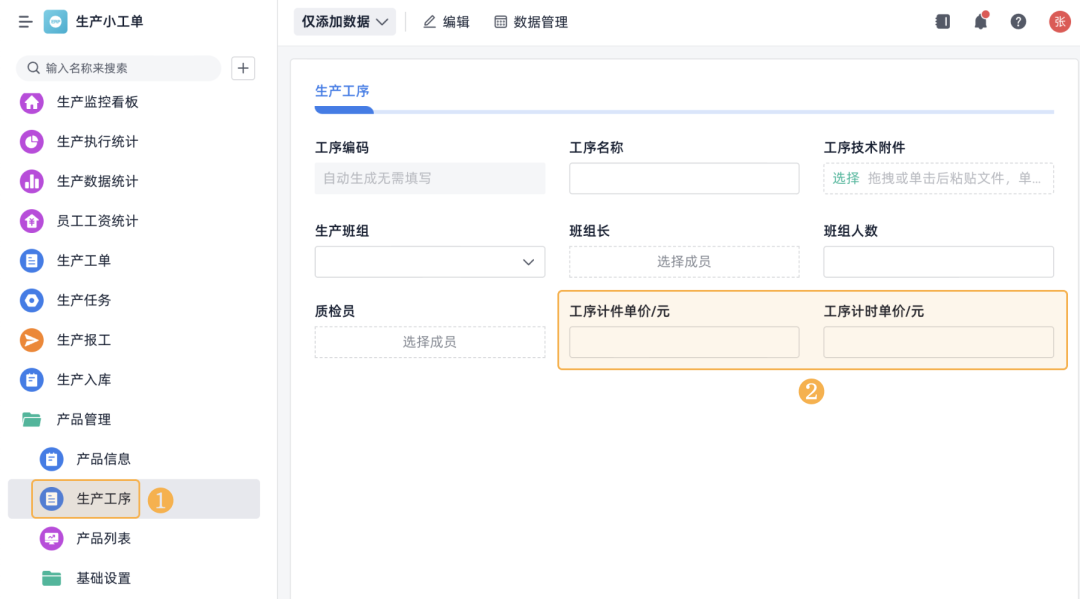The width and height of the screenshot is (1080, 599).
Task: Open 生产工单 document icon
Action: click(32, 261)
